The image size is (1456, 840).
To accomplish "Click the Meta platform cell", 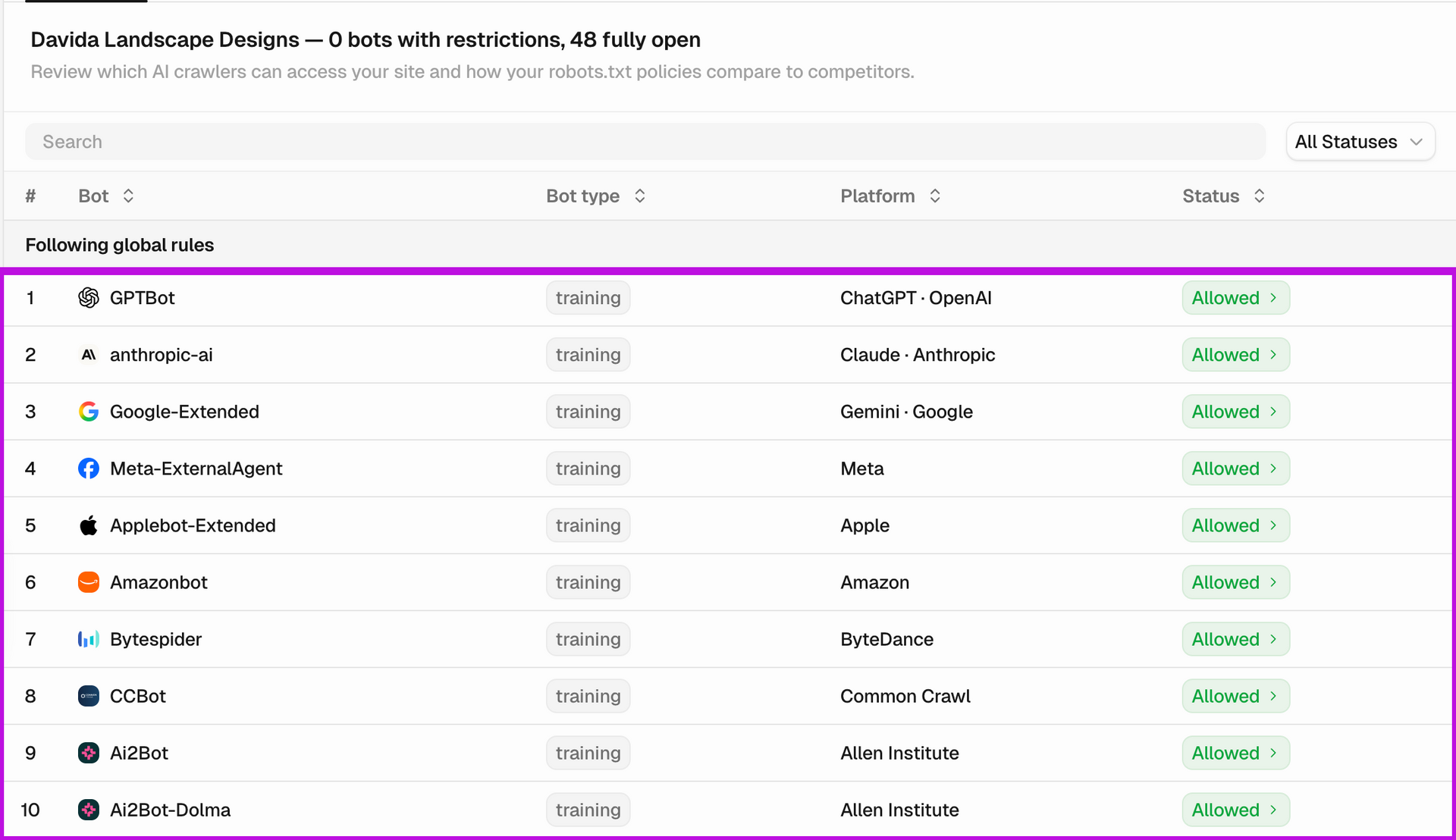I will point(862,469).
